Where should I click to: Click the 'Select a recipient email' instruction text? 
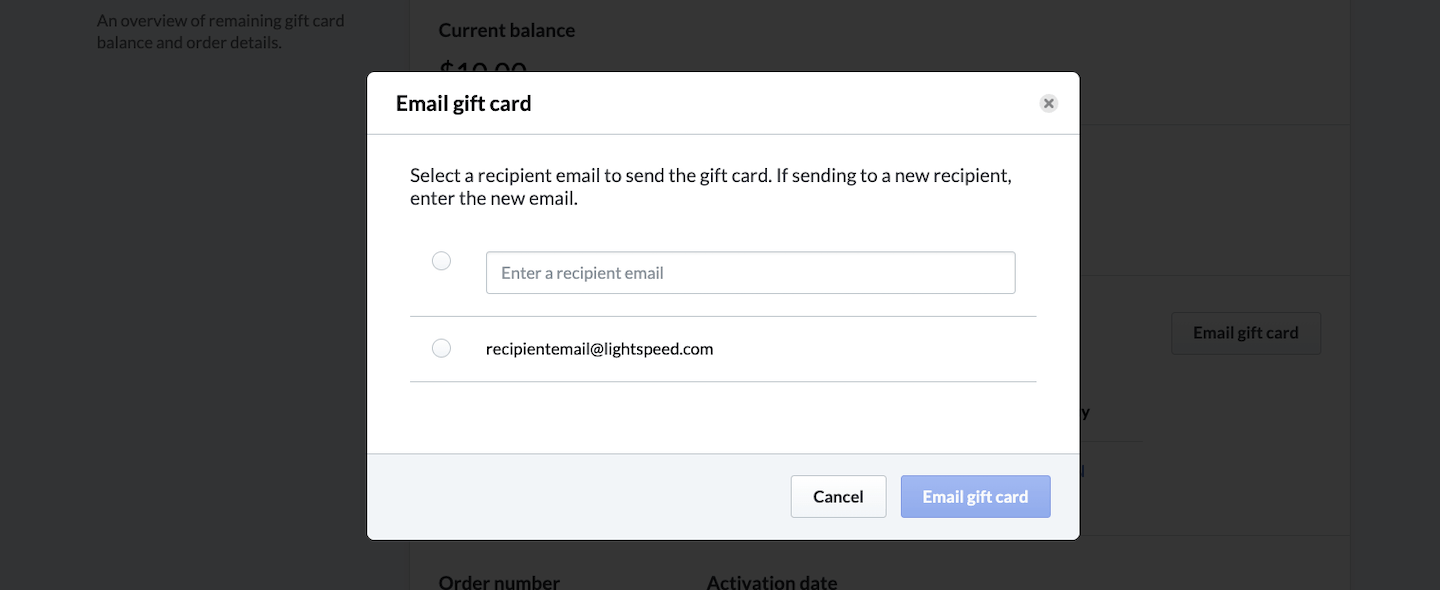(710, 187)
